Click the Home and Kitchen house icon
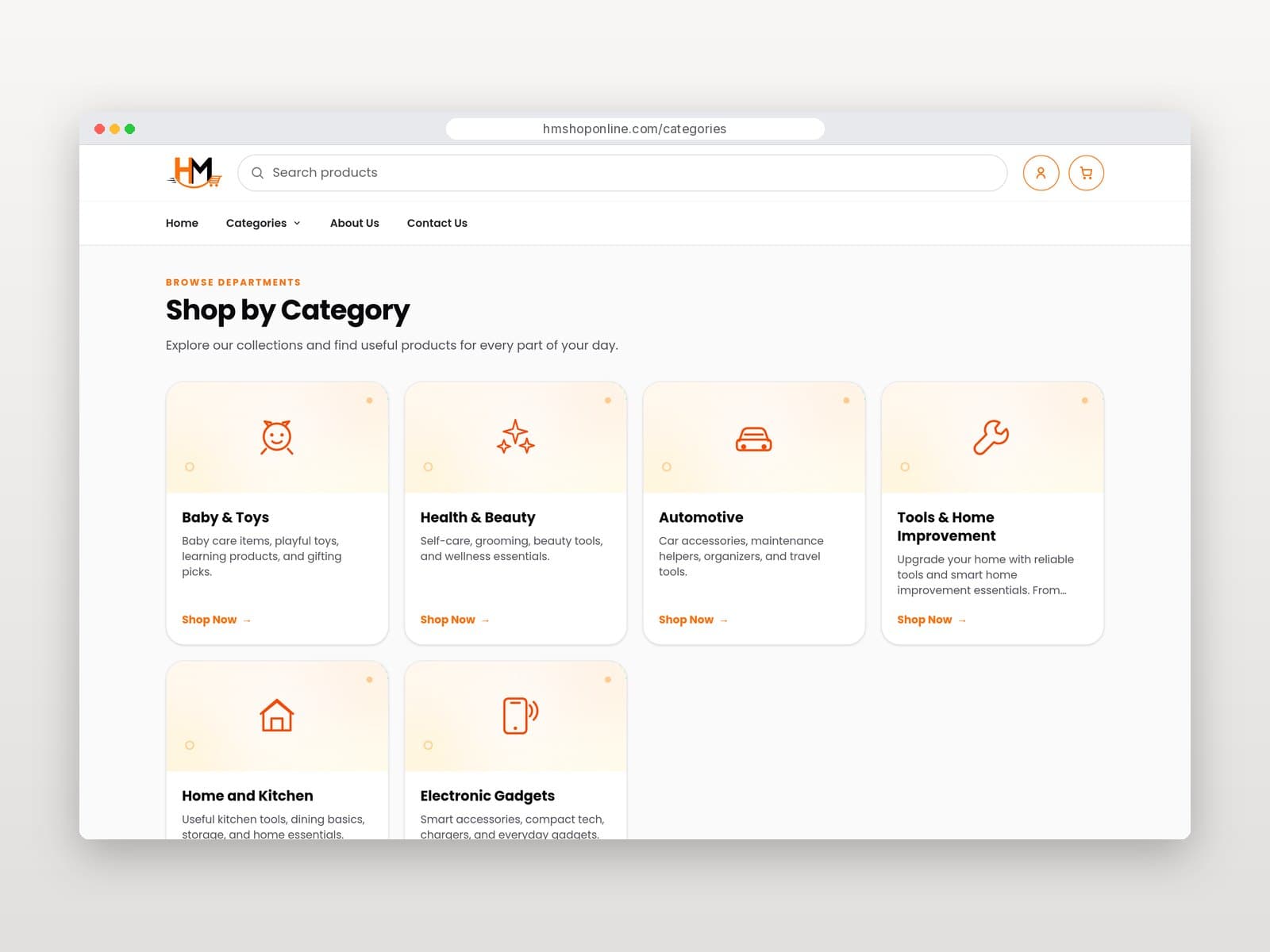 277,715
